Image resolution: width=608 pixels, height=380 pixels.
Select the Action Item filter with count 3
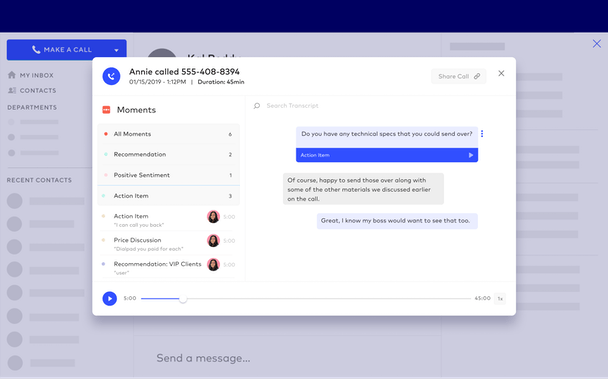[x=168, y=196]
